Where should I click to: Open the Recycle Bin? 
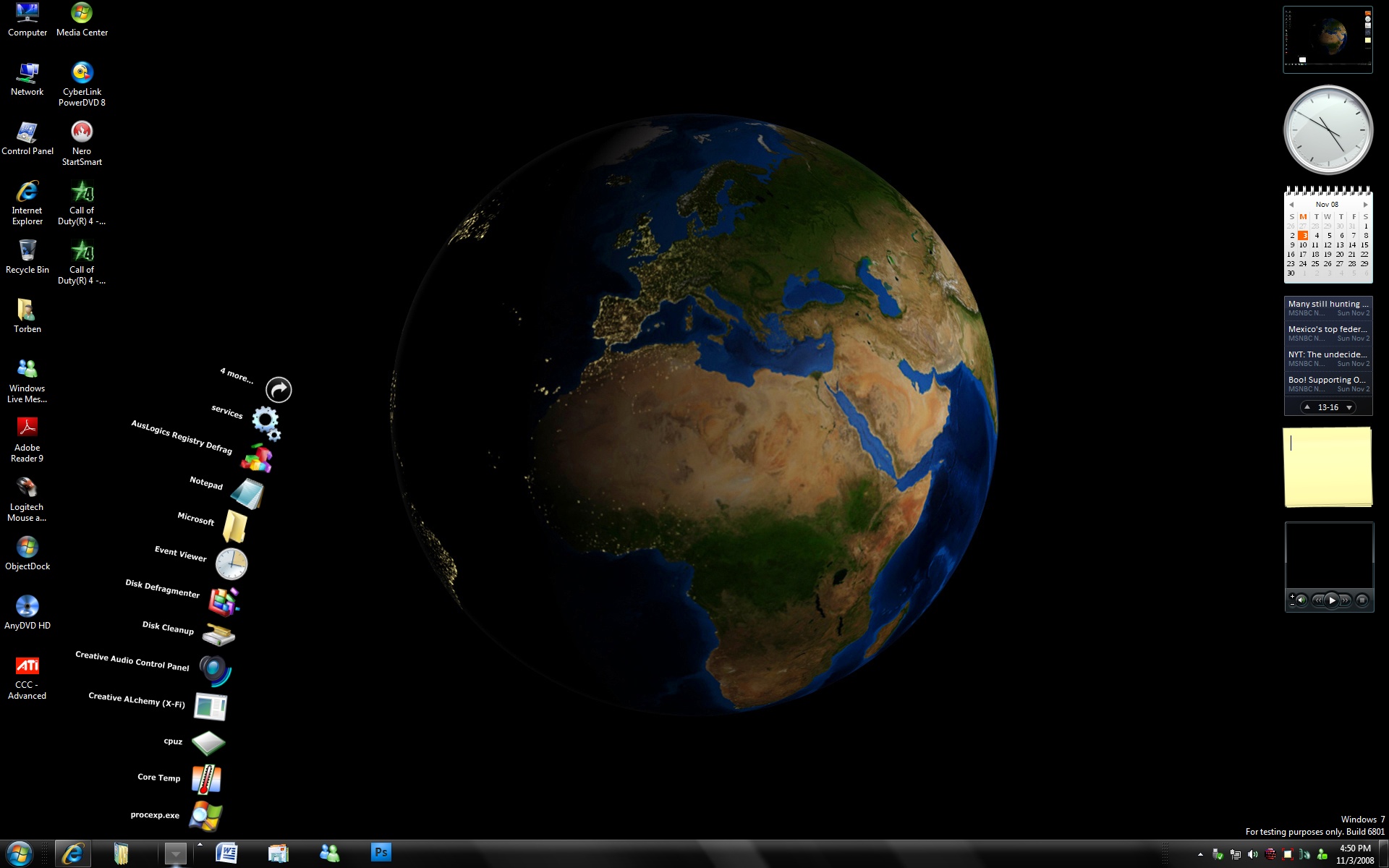[27, 257]
